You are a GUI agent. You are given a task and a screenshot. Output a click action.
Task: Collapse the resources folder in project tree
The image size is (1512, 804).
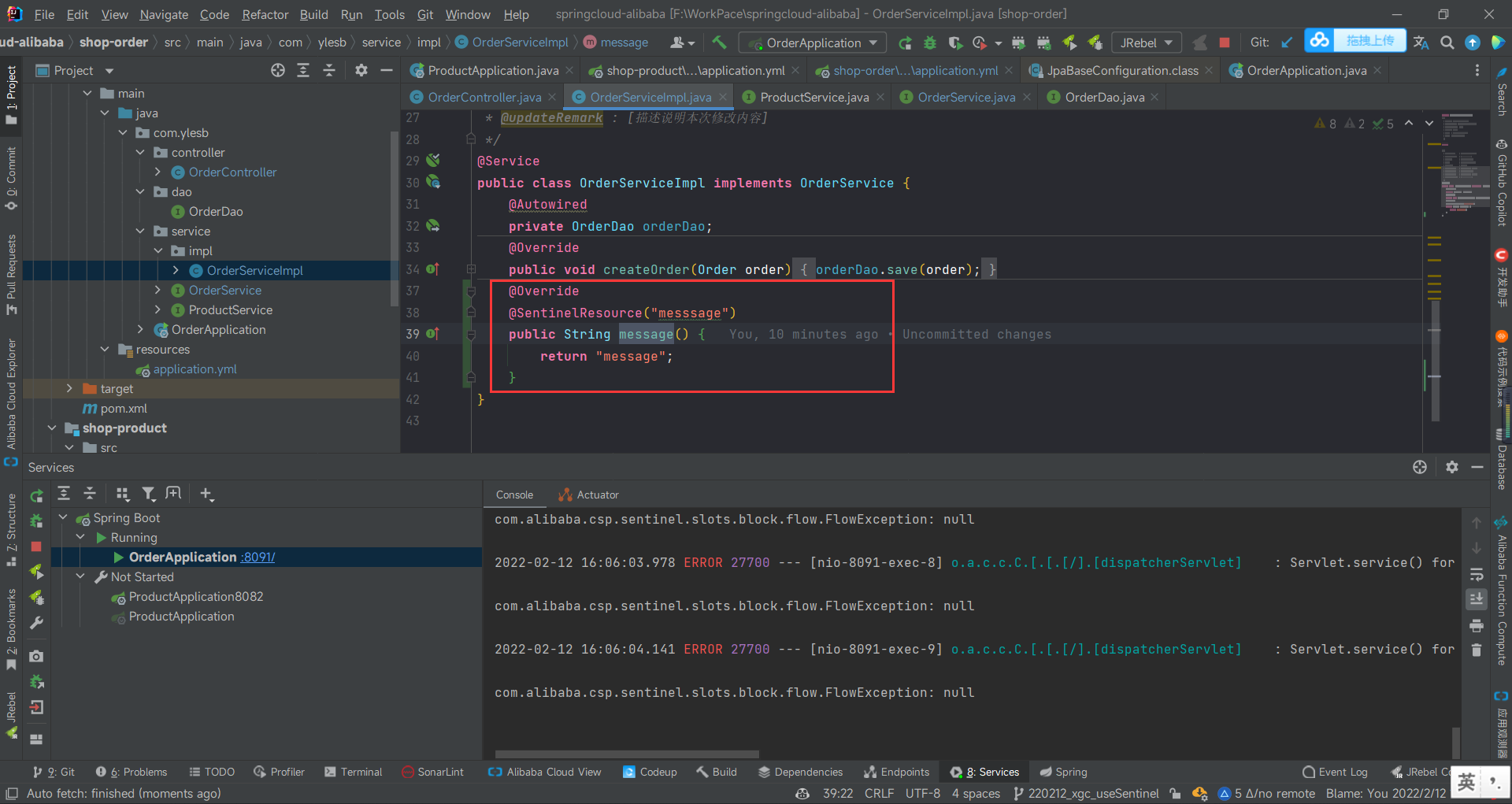pyautogui.click(x=105, y=349)
